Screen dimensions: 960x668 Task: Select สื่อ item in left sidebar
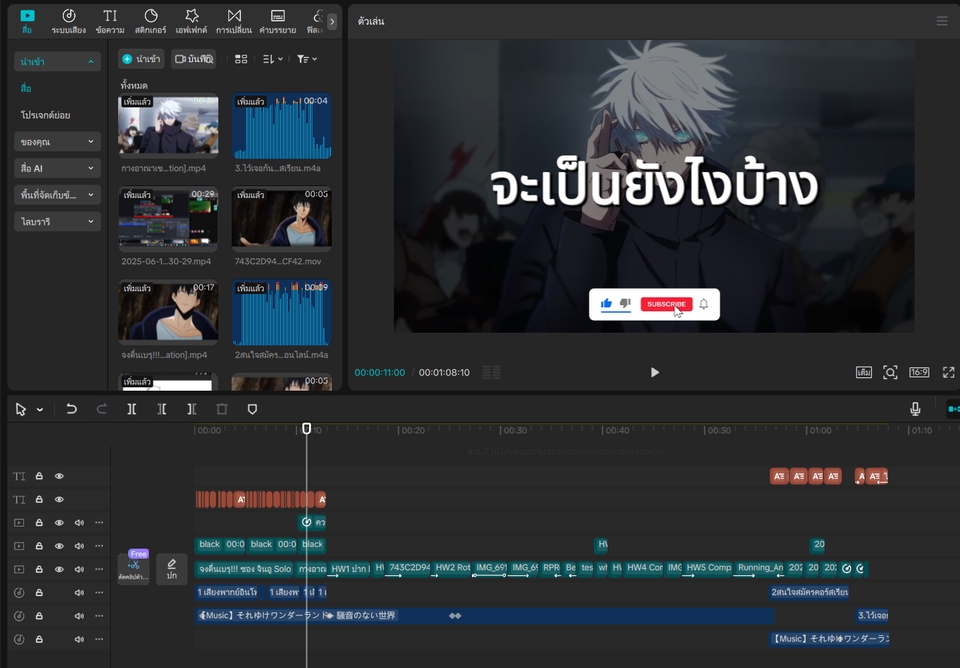(x=26, y=88)
